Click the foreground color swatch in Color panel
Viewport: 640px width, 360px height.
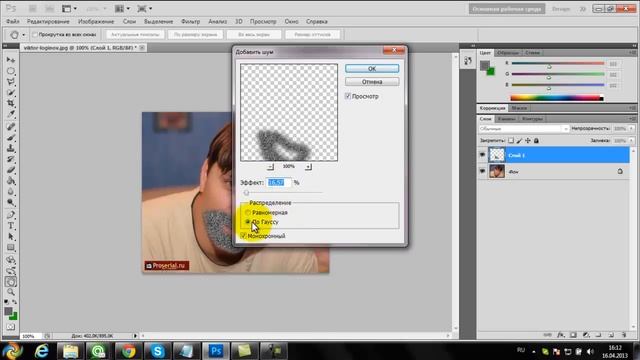tap(485, 65)
